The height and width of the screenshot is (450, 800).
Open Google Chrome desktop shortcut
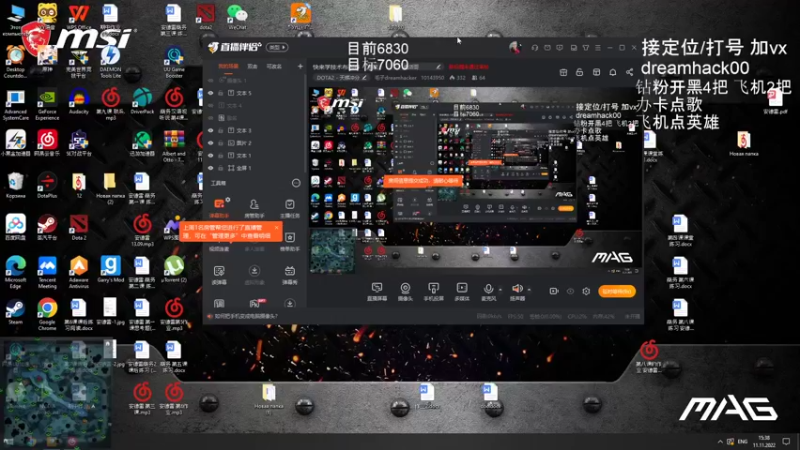[x=47, y=314]
